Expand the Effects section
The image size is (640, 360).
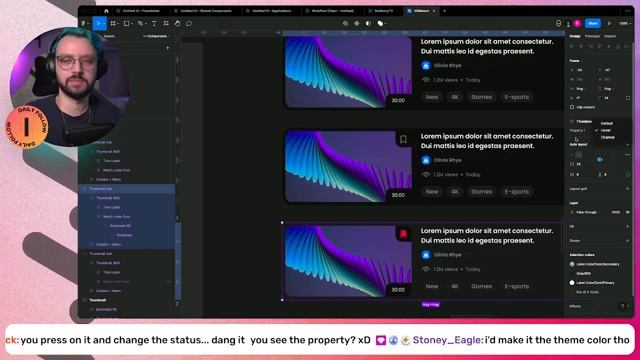click(x=575, y=306)
